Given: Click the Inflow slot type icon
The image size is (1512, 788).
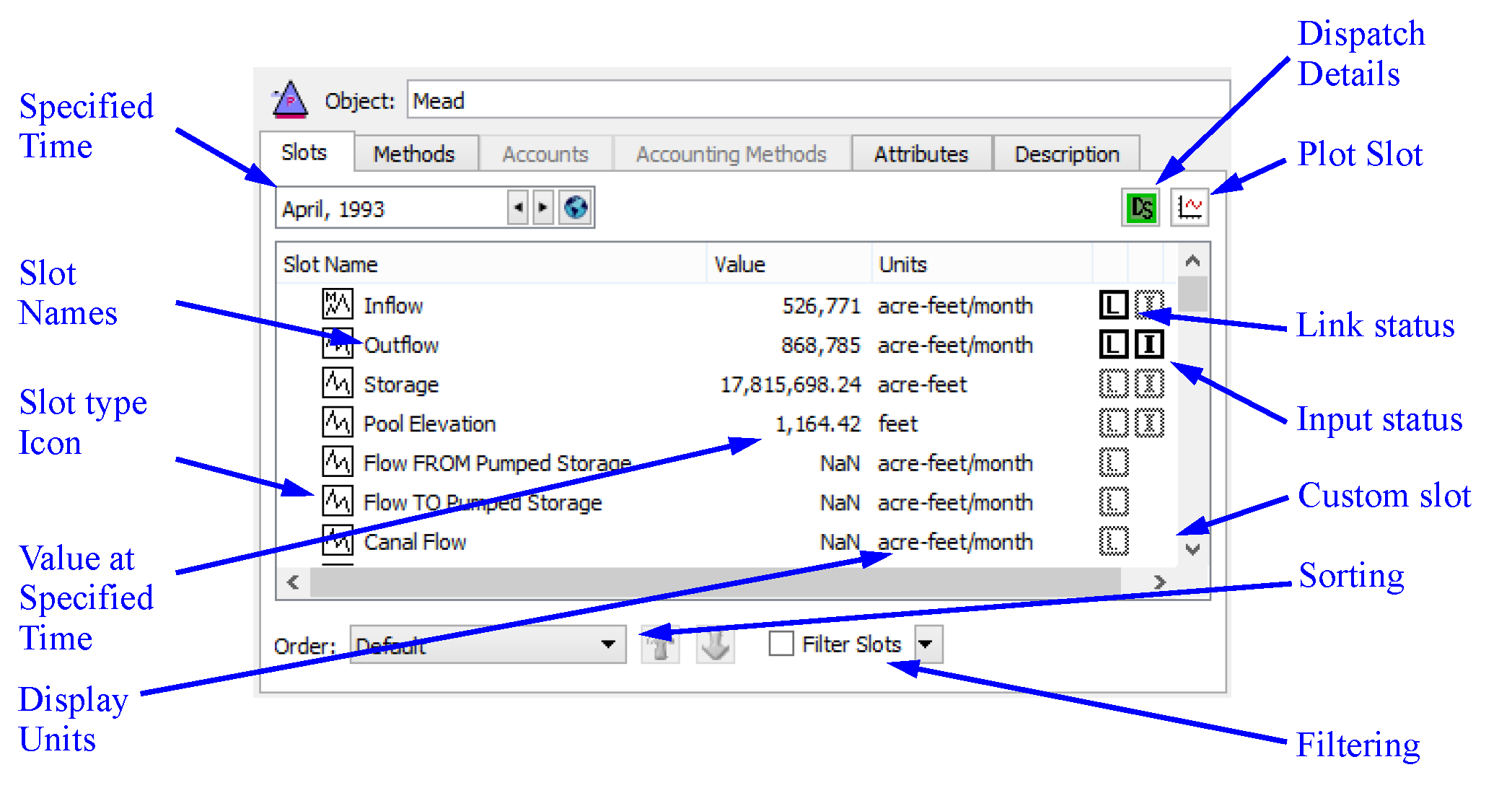Looking at the screenshot, I should coord(337,305).
